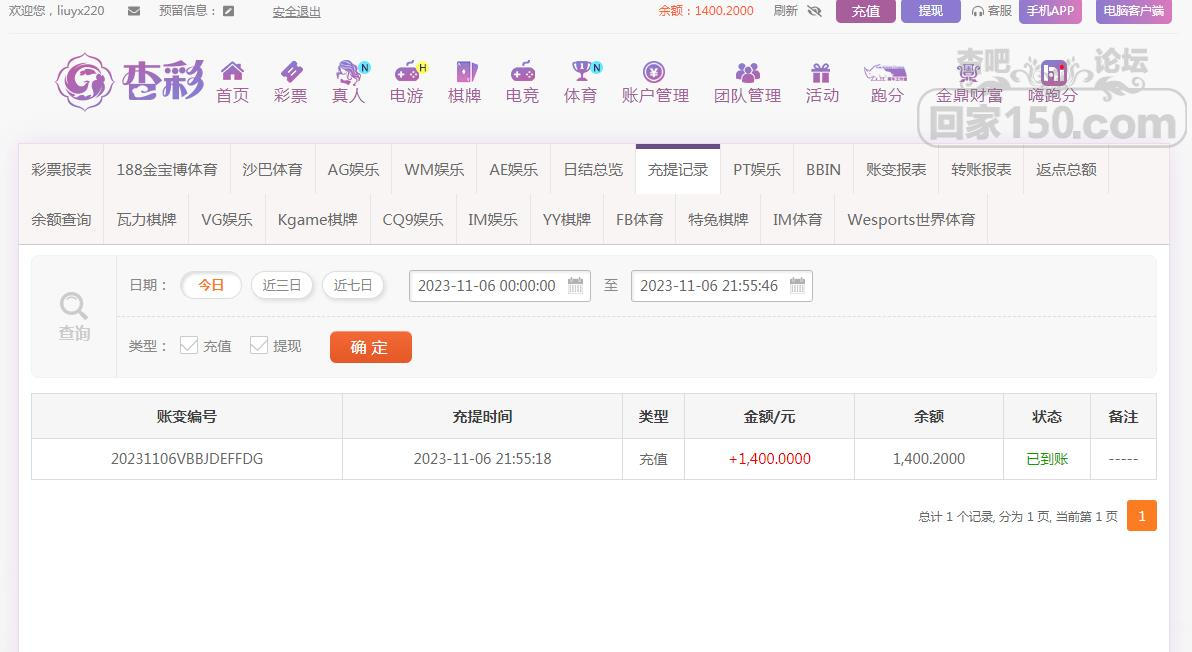Screen dimensions: 1192x652
Task: Click the 安全退出 logout link
Action: (x=296, y=12)
